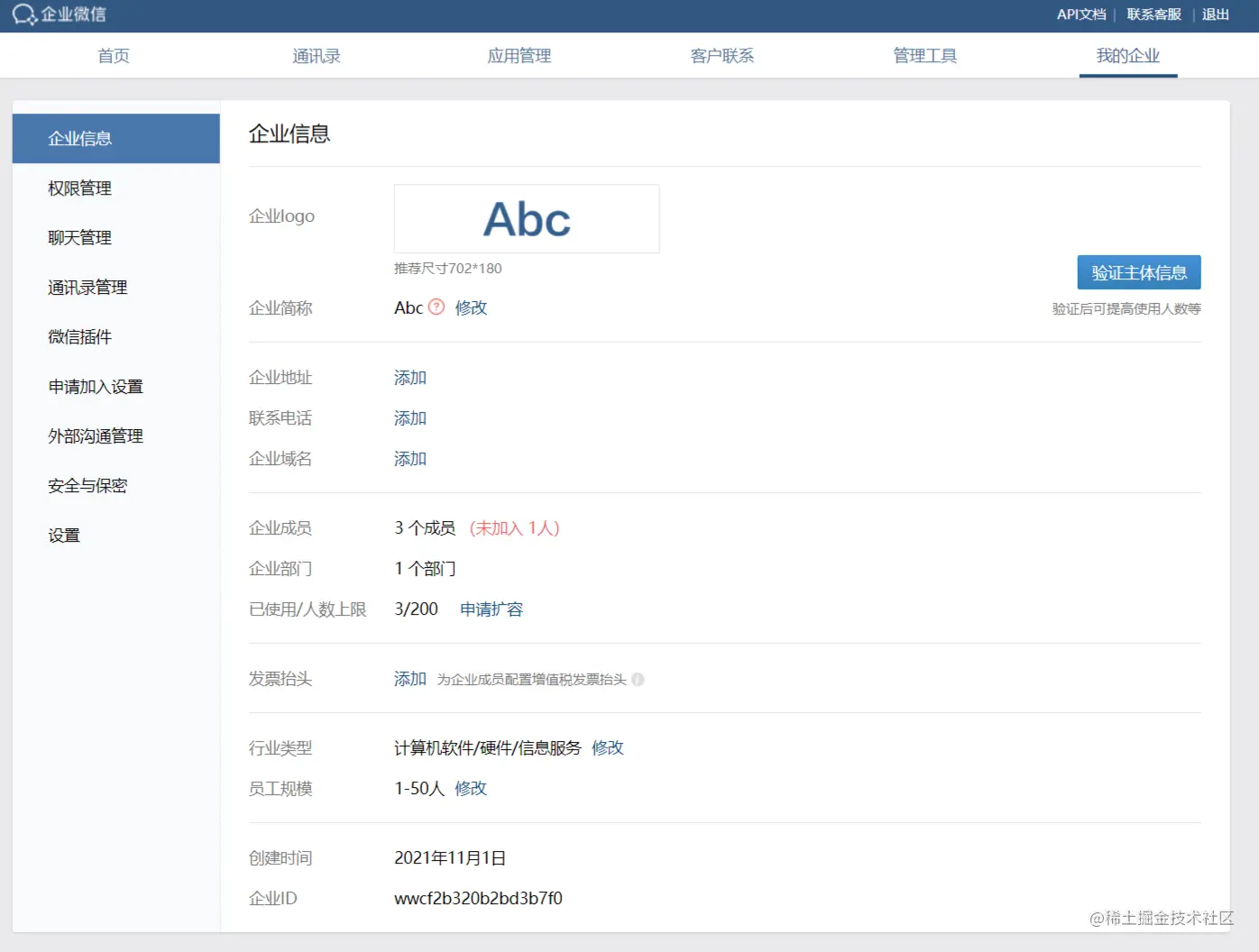The width and height of the screenshot is (1259, 952).
Task: Open 申请加入设置 in the sidebar
Action: pyautogui.click(x=116, y=387)
